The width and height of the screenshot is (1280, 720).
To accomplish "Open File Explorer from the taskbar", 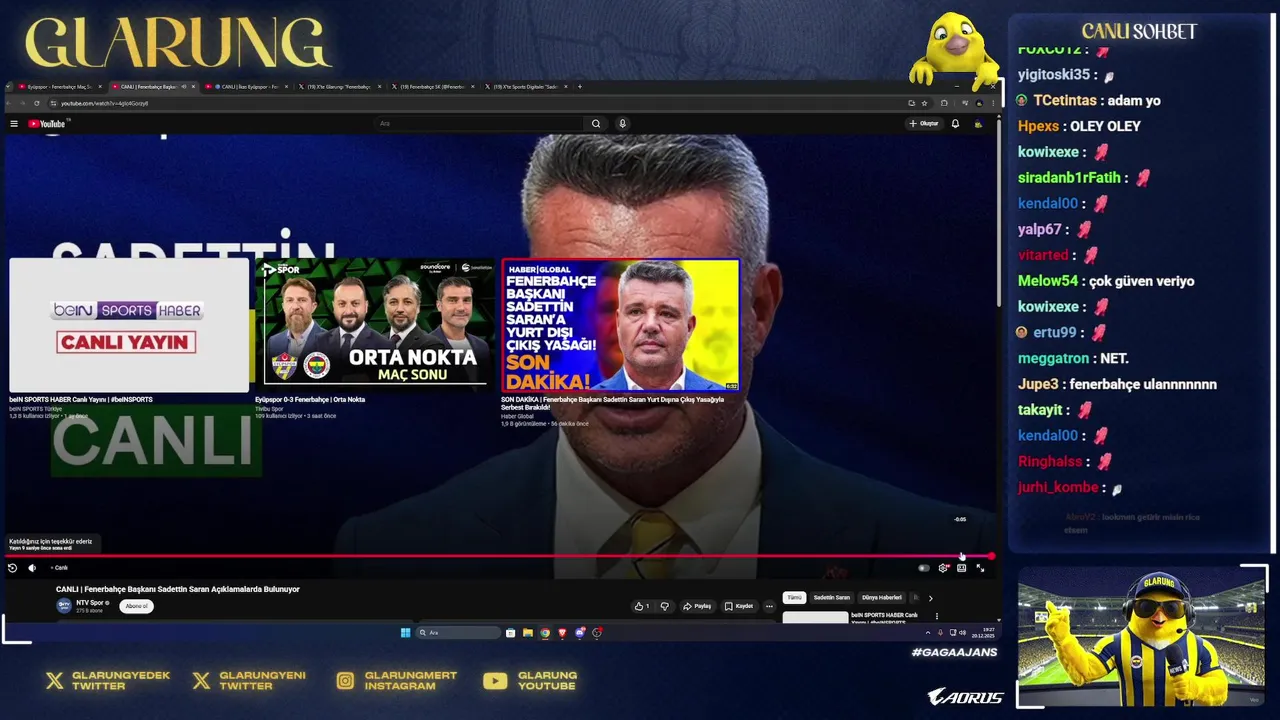I will click(528, 632).
